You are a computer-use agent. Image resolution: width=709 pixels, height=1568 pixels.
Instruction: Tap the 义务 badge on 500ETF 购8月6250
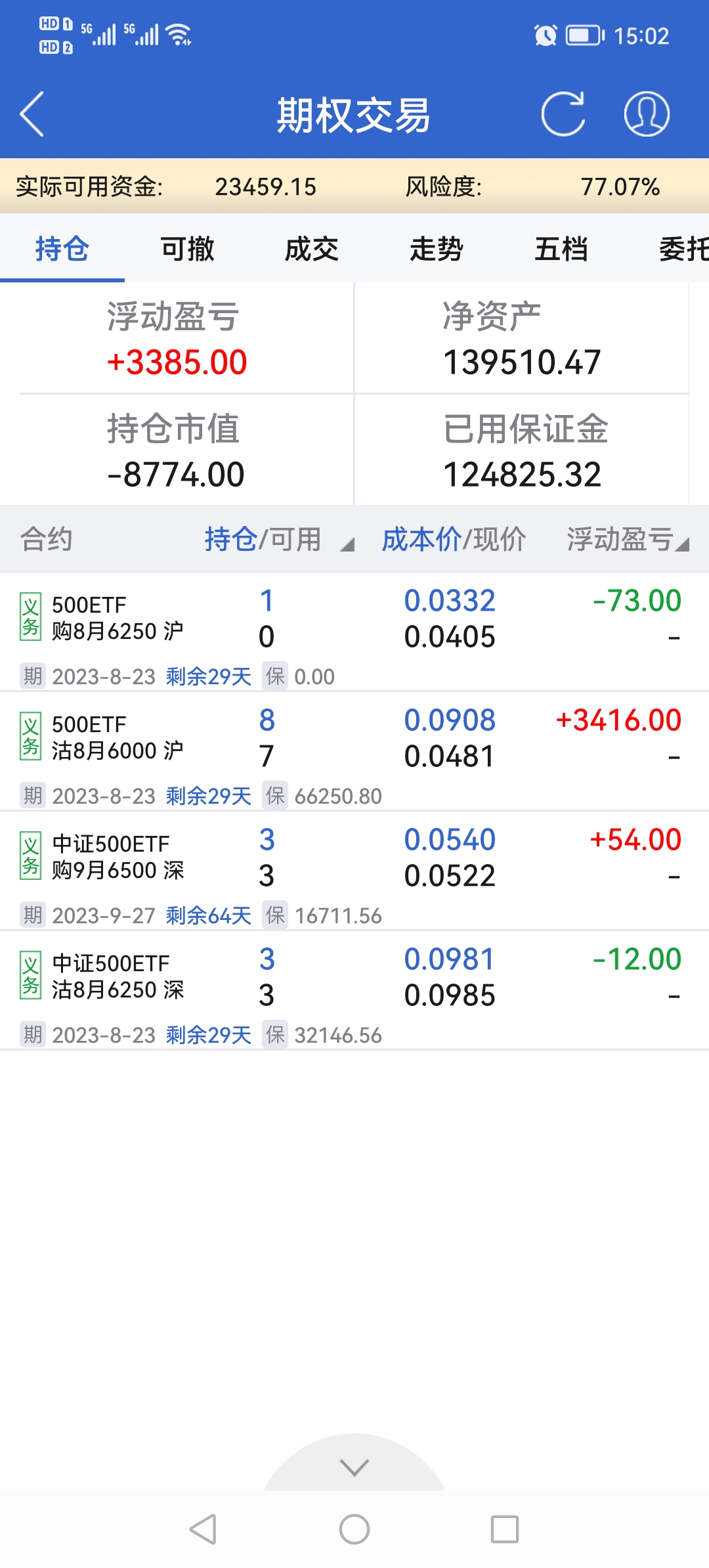(30, 617)
